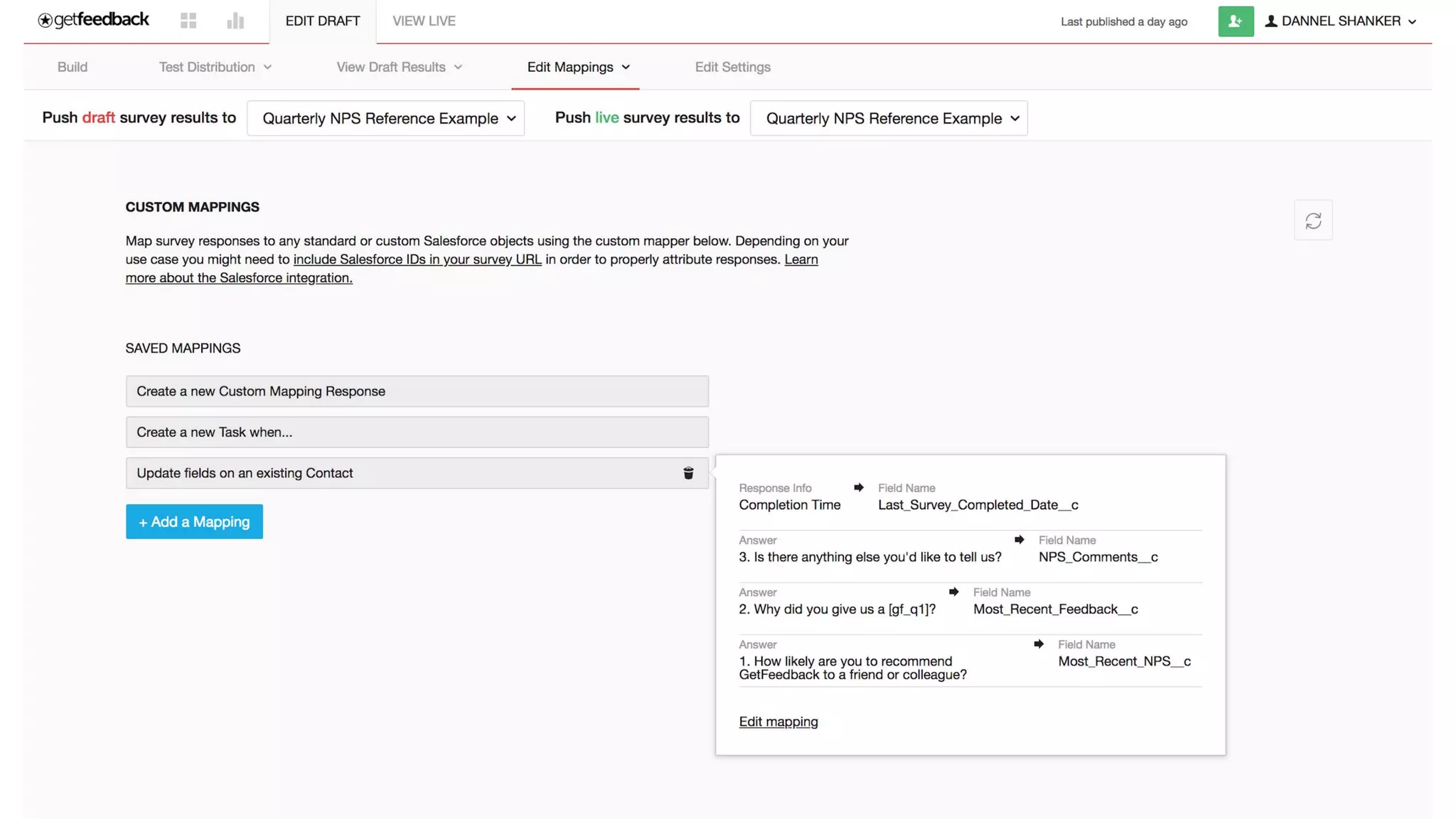
Task: Click the Edit mapping link
Action: (x=778, y=722)
